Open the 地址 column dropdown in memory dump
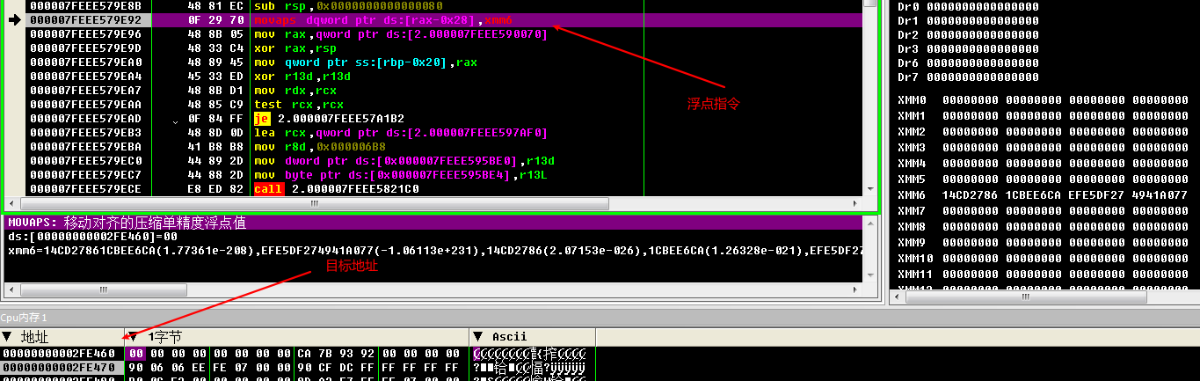The width and height of the screenshot is (1200, 381). (8, 337)
